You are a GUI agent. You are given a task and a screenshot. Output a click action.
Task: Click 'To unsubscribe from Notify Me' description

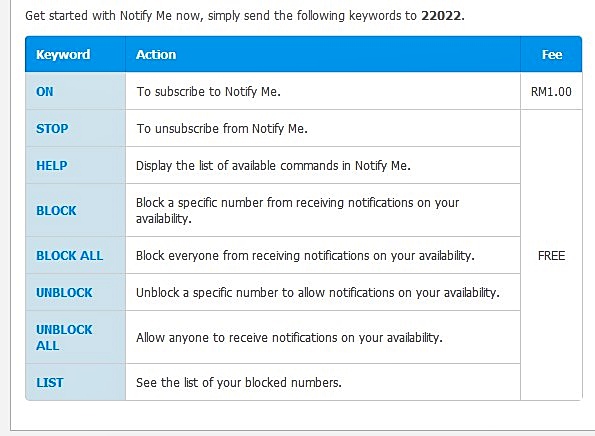pyautogui.click(x=222, y=129)
